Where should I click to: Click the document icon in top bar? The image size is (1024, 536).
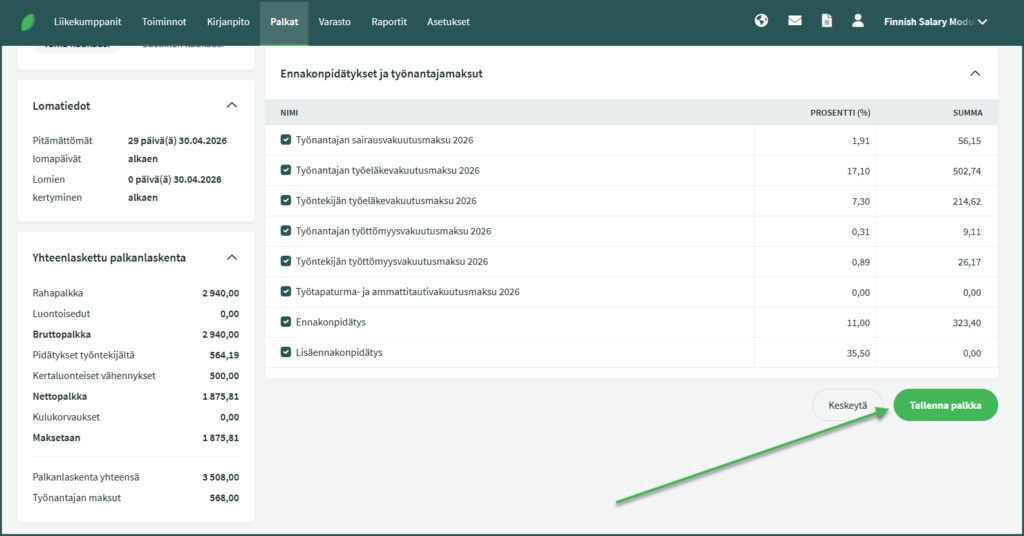[x=826, y=21]
